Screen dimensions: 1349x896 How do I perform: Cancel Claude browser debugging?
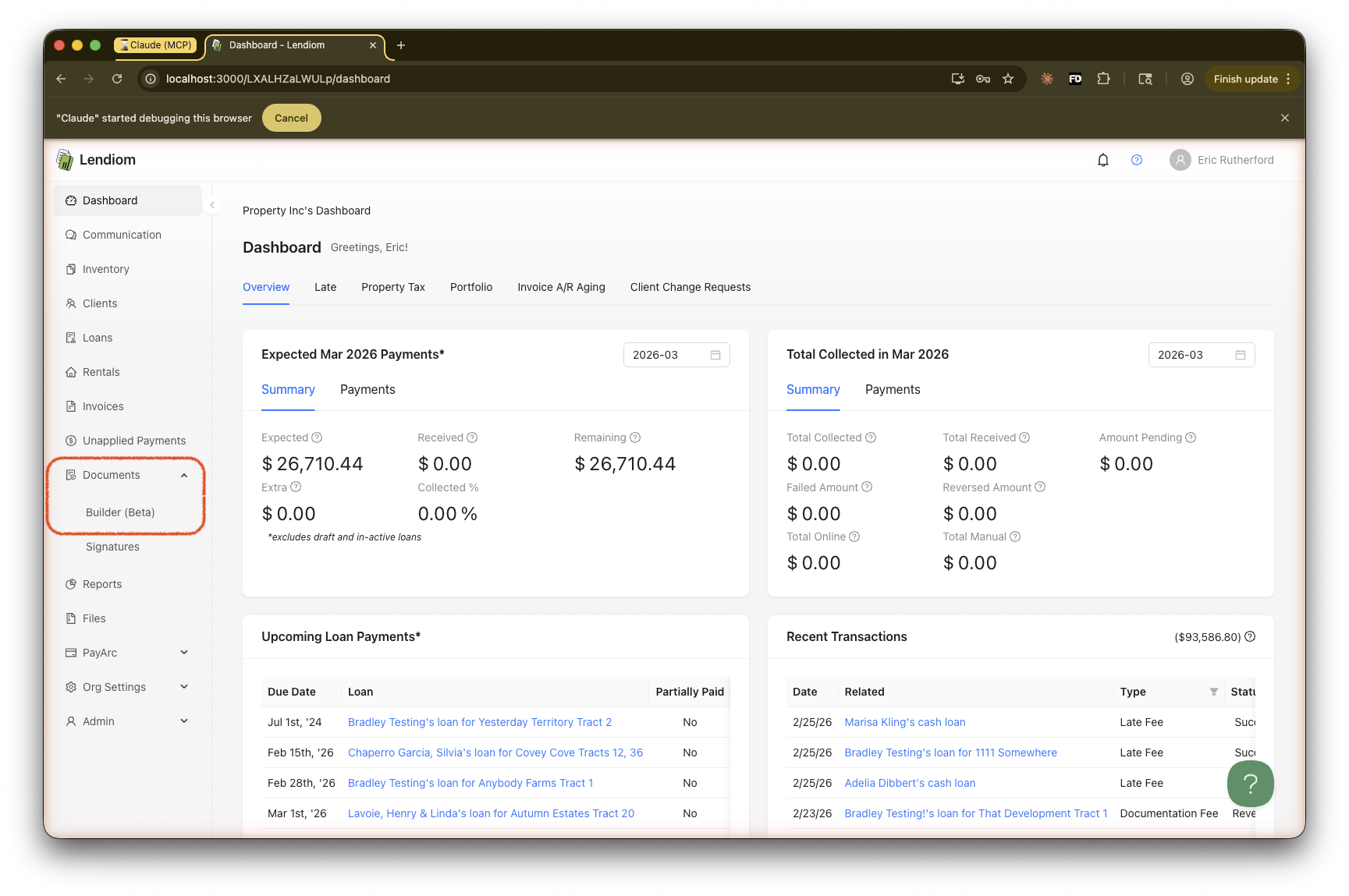pos(291,118)
